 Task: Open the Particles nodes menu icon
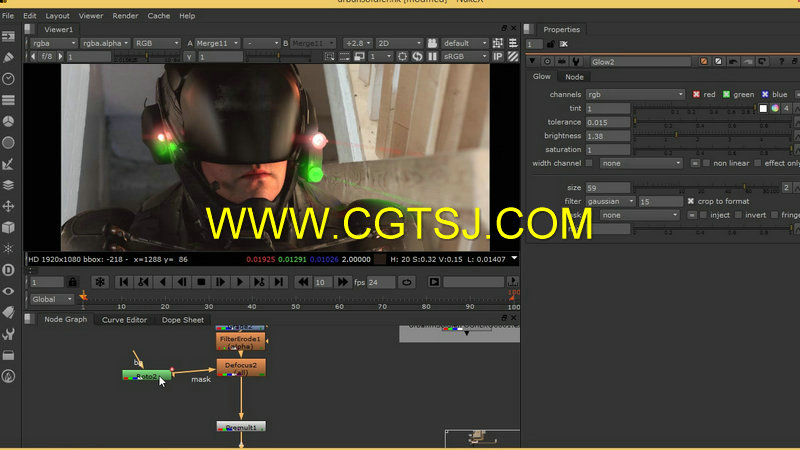pyautogui.click(x=8, y=248)
